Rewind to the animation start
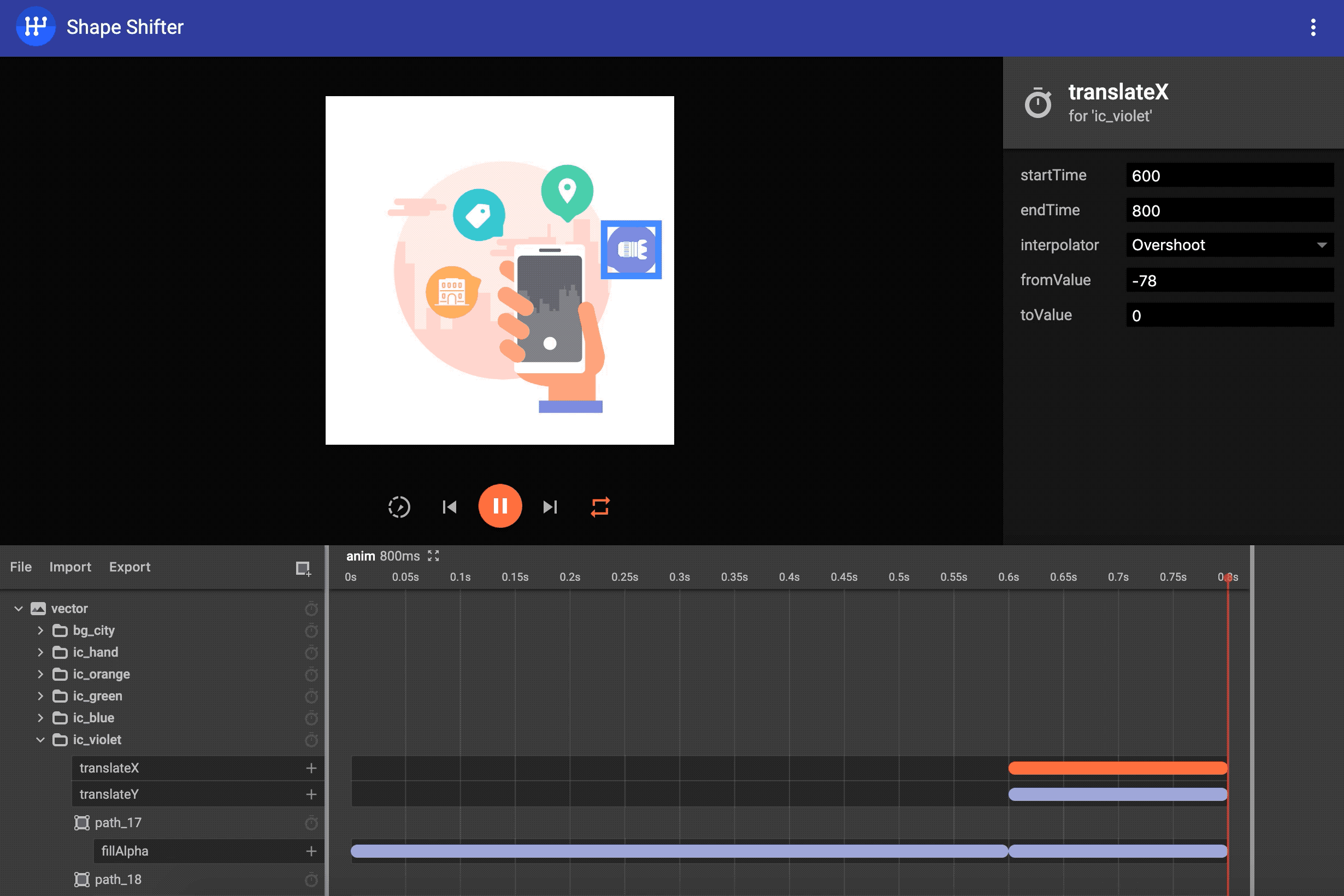 449,506
